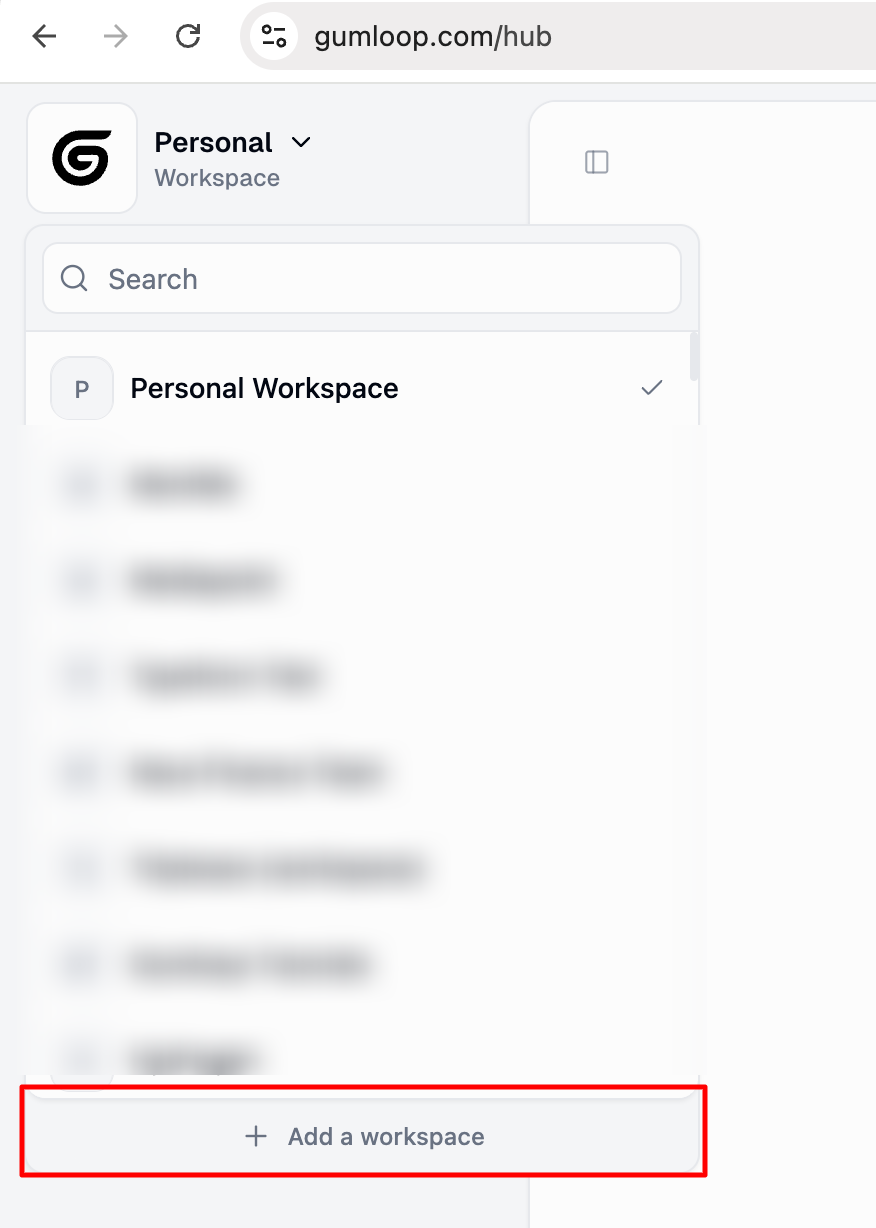Click the browser forward arrow
Screen dimensions: 876x1228
[116, 36]
